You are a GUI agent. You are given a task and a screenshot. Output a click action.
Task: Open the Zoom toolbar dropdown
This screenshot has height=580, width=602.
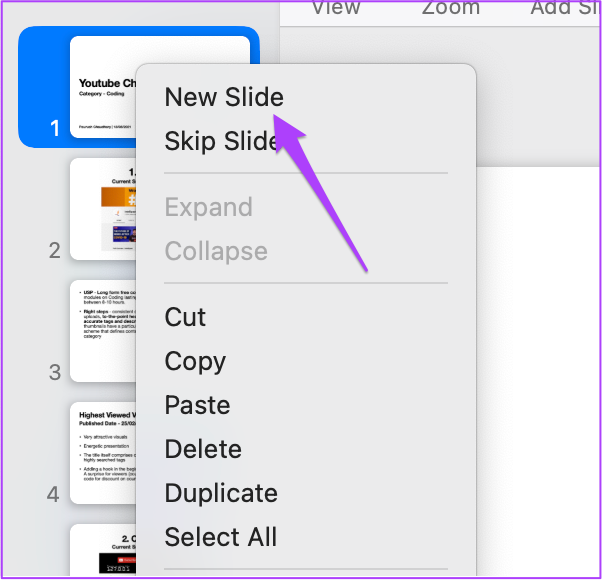[451, 8]
